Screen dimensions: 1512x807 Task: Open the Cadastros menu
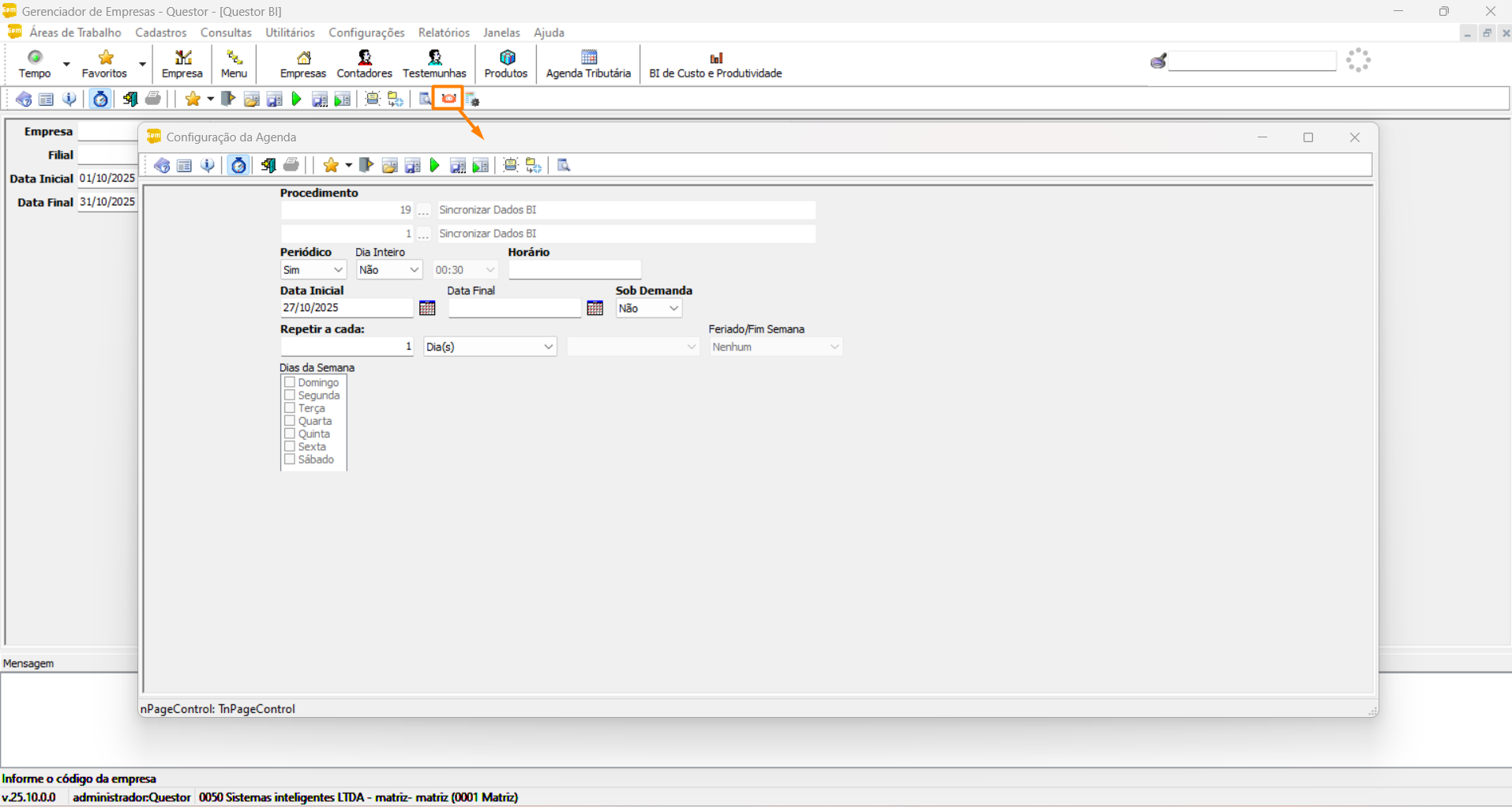(x=161, y=32)
